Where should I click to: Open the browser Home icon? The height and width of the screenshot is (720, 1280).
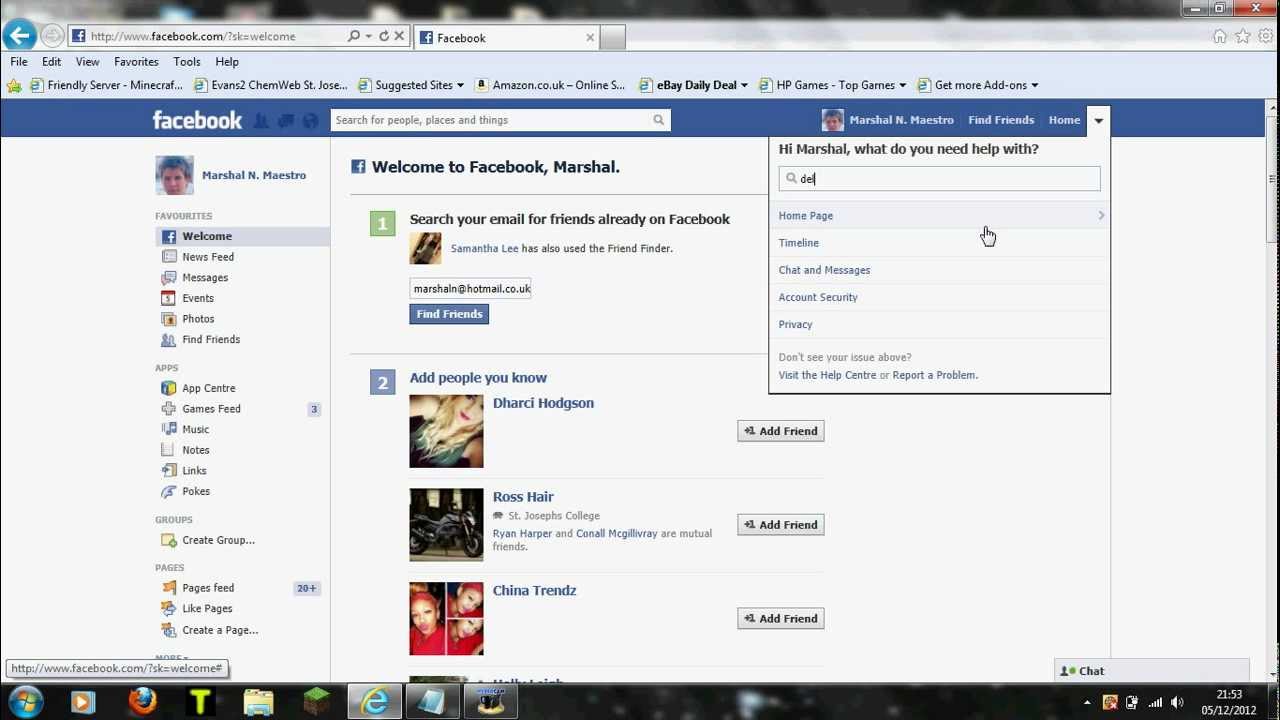pos(1219,36)
